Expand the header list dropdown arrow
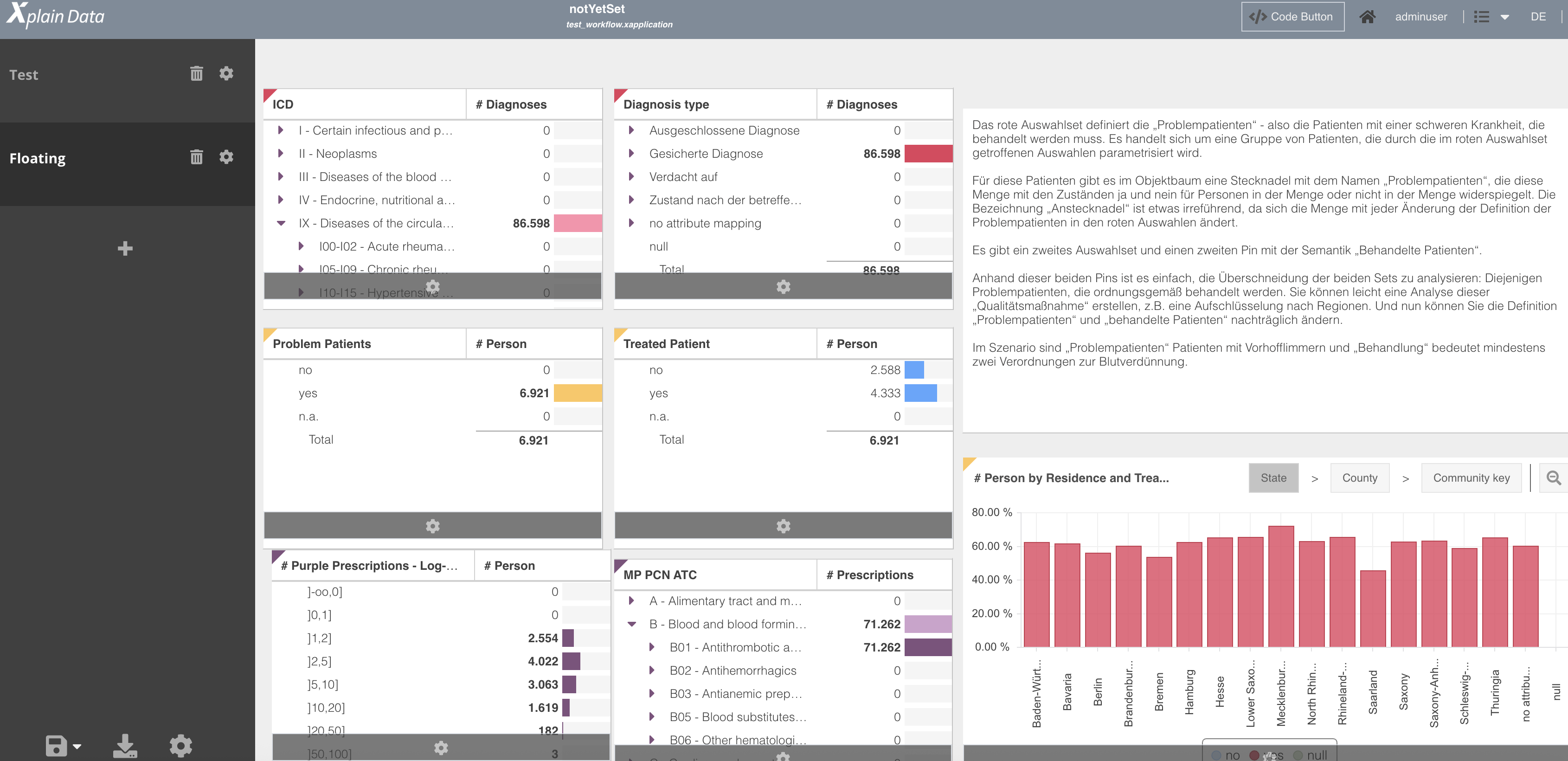Viewport: 1568px width, 761px height. [x=1505, y=18]
